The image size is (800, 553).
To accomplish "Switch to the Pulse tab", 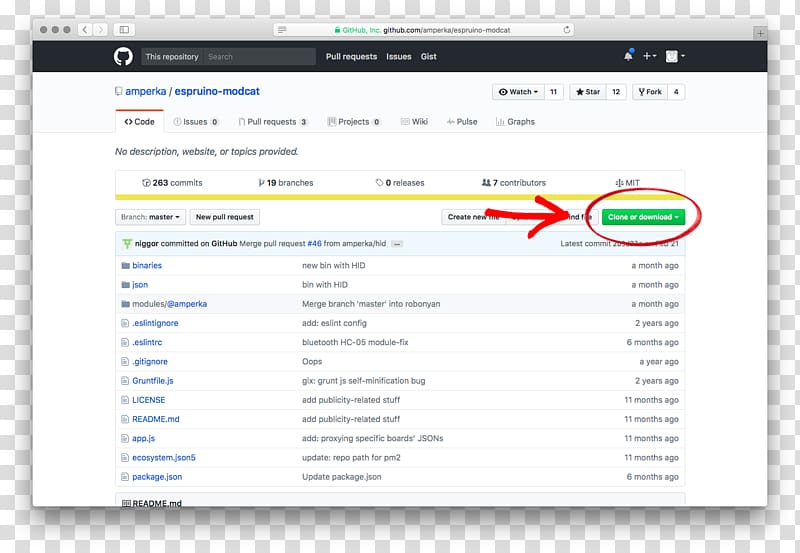I will click(x=462, y=121).
